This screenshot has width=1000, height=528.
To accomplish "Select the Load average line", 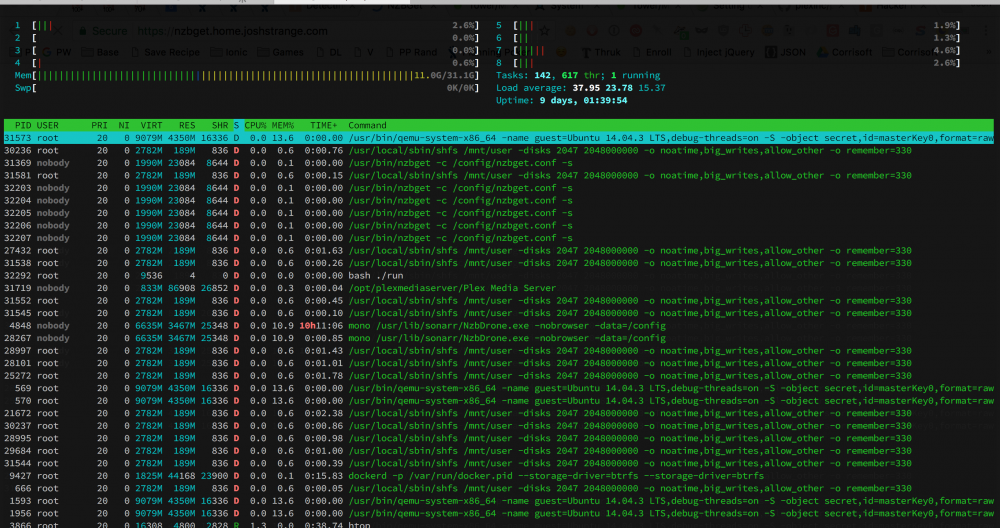I will click(580, 88).
